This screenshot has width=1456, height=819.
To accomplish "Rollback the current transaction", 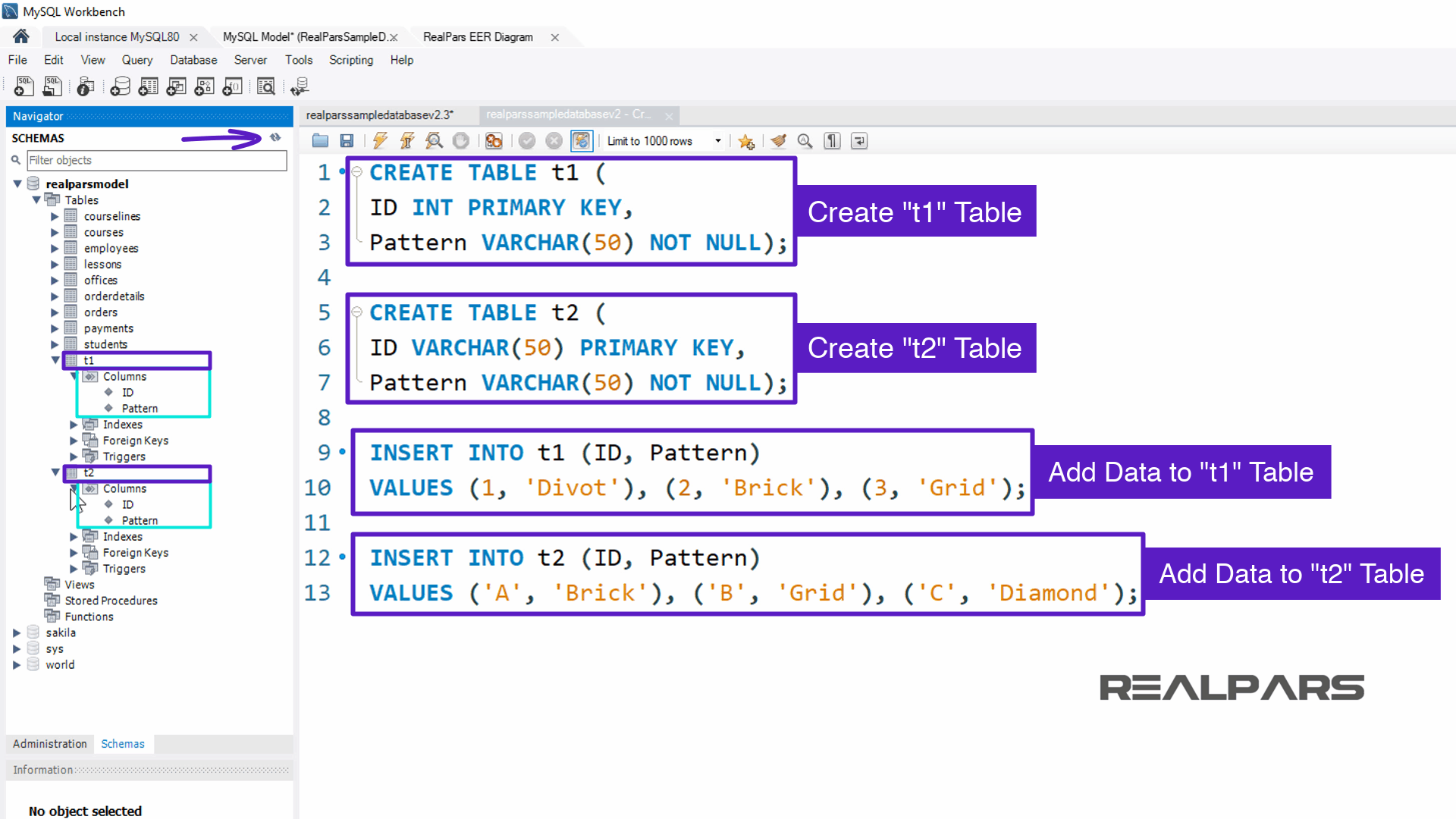I will (x=554, y=140).
